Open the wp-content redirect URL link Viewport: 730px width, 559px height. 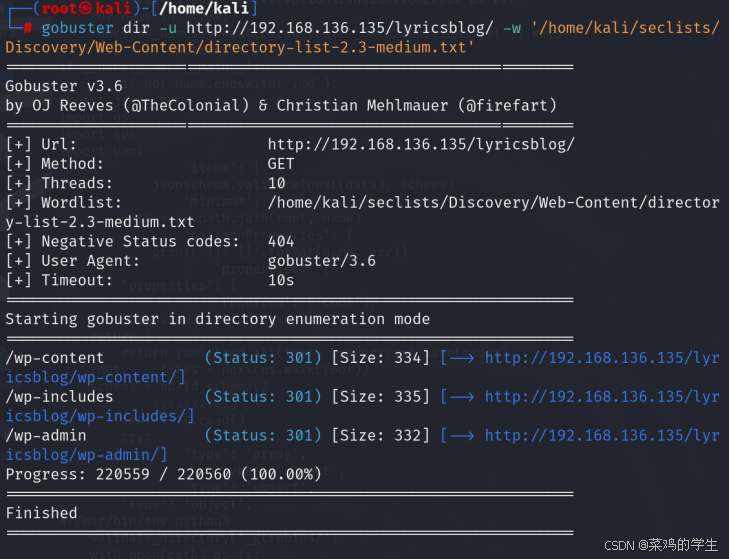(x=602, y=358)
